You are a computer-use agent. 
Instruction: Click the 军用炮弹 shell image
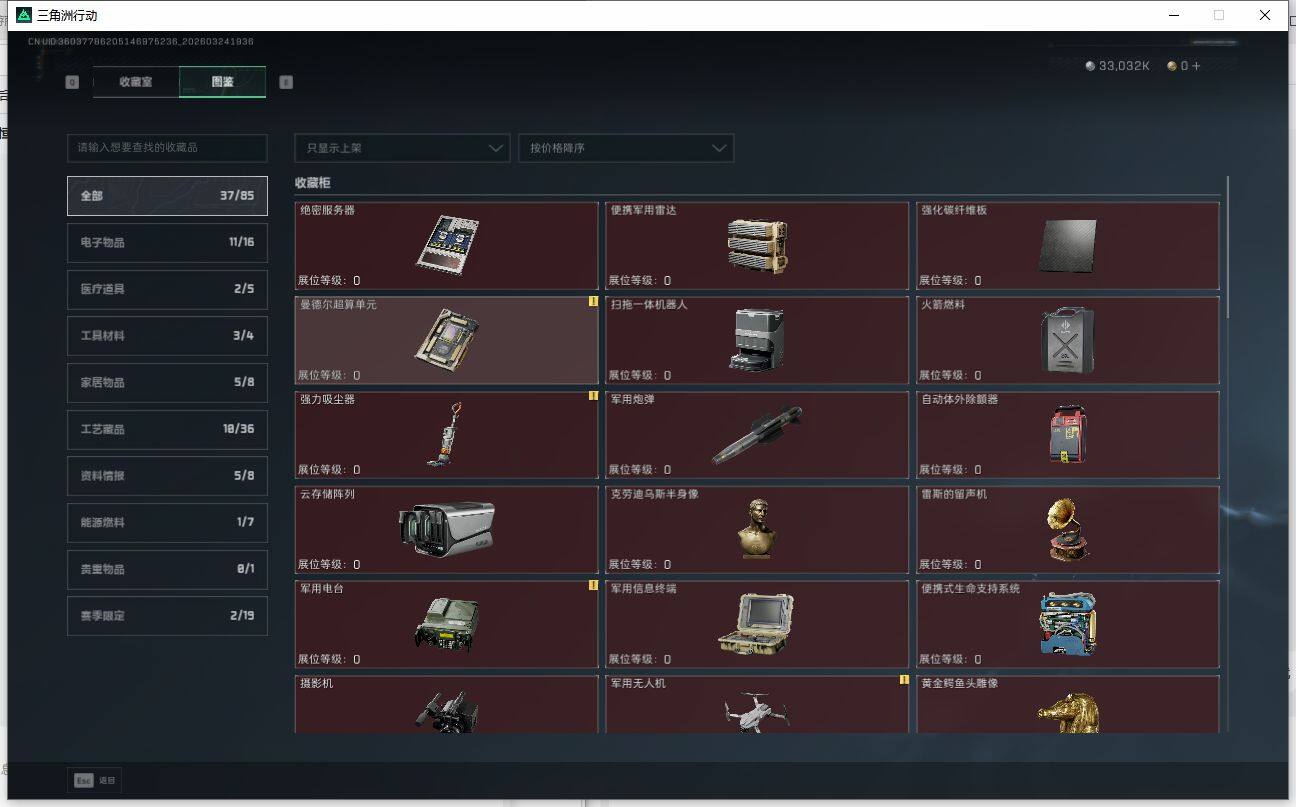pos(758,435)
